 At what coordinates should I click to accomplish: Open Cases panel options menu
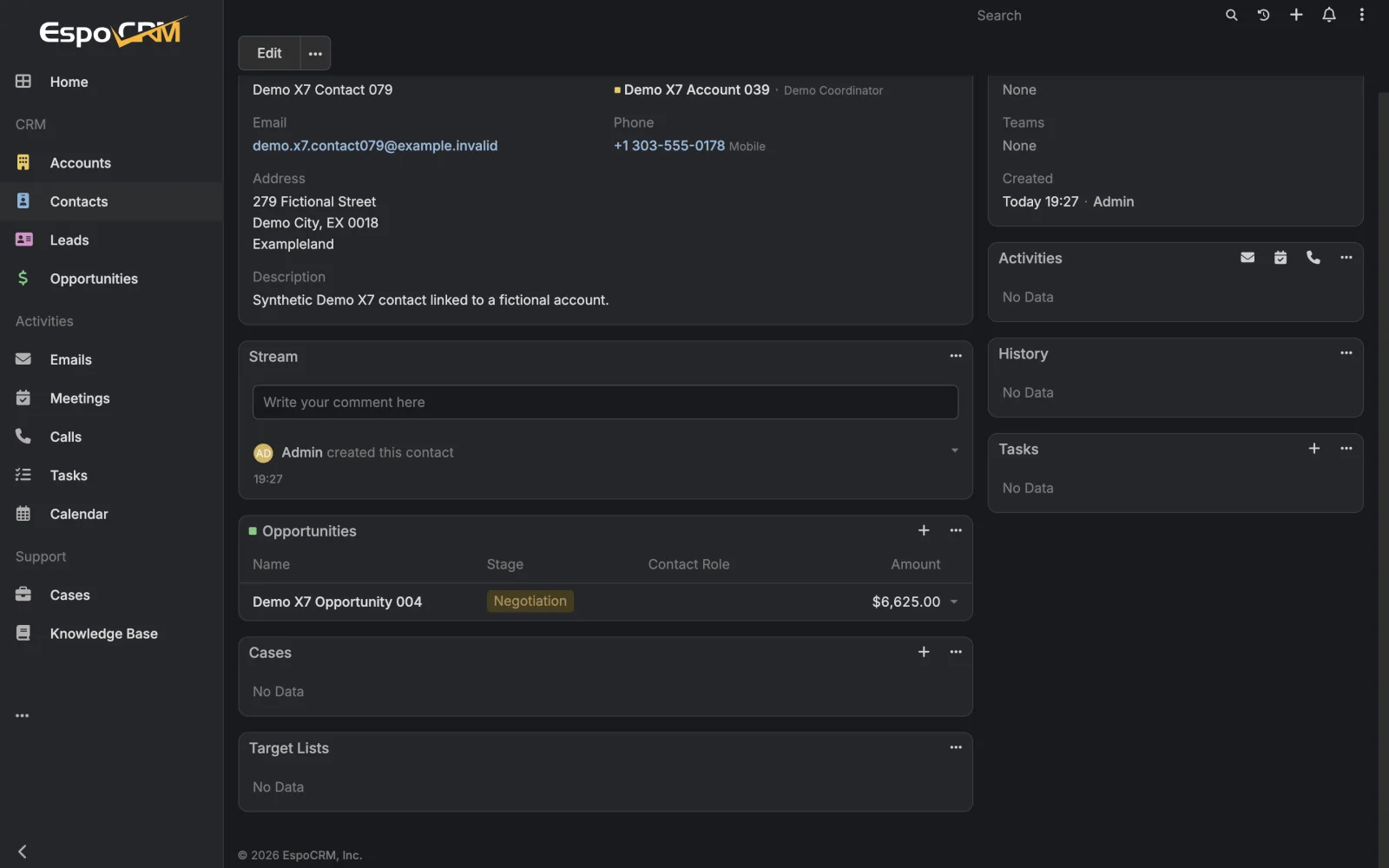pos(956,652)
